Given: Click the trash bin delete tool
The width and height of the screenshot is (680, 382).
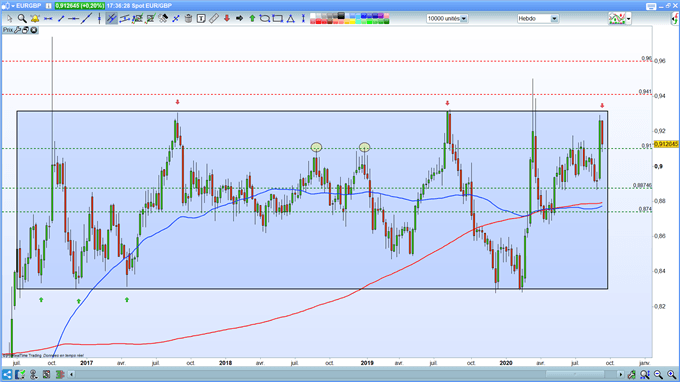Looking at the screenshot, I should point(188,19).
